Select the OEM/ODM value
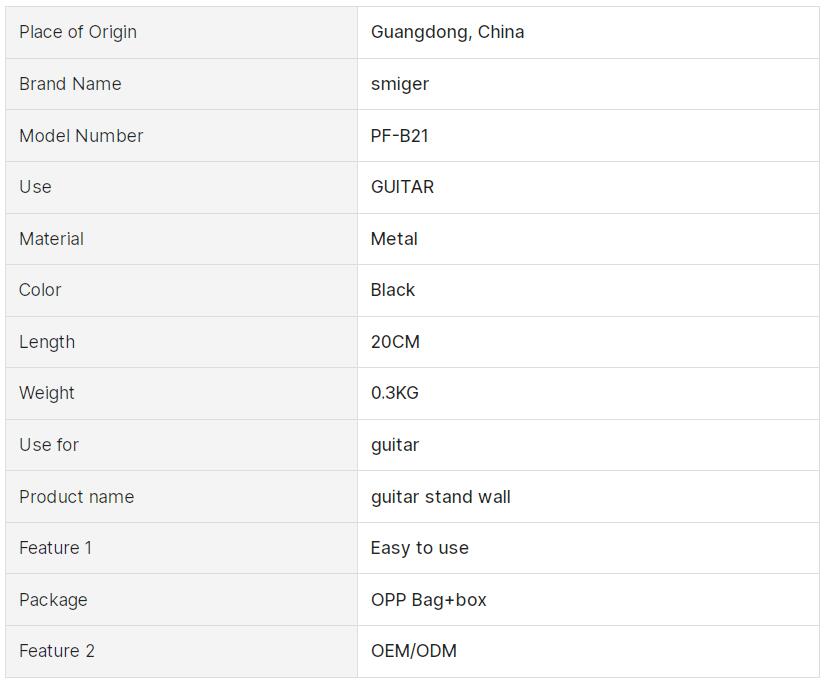825x685 pixels. point(413,651)
